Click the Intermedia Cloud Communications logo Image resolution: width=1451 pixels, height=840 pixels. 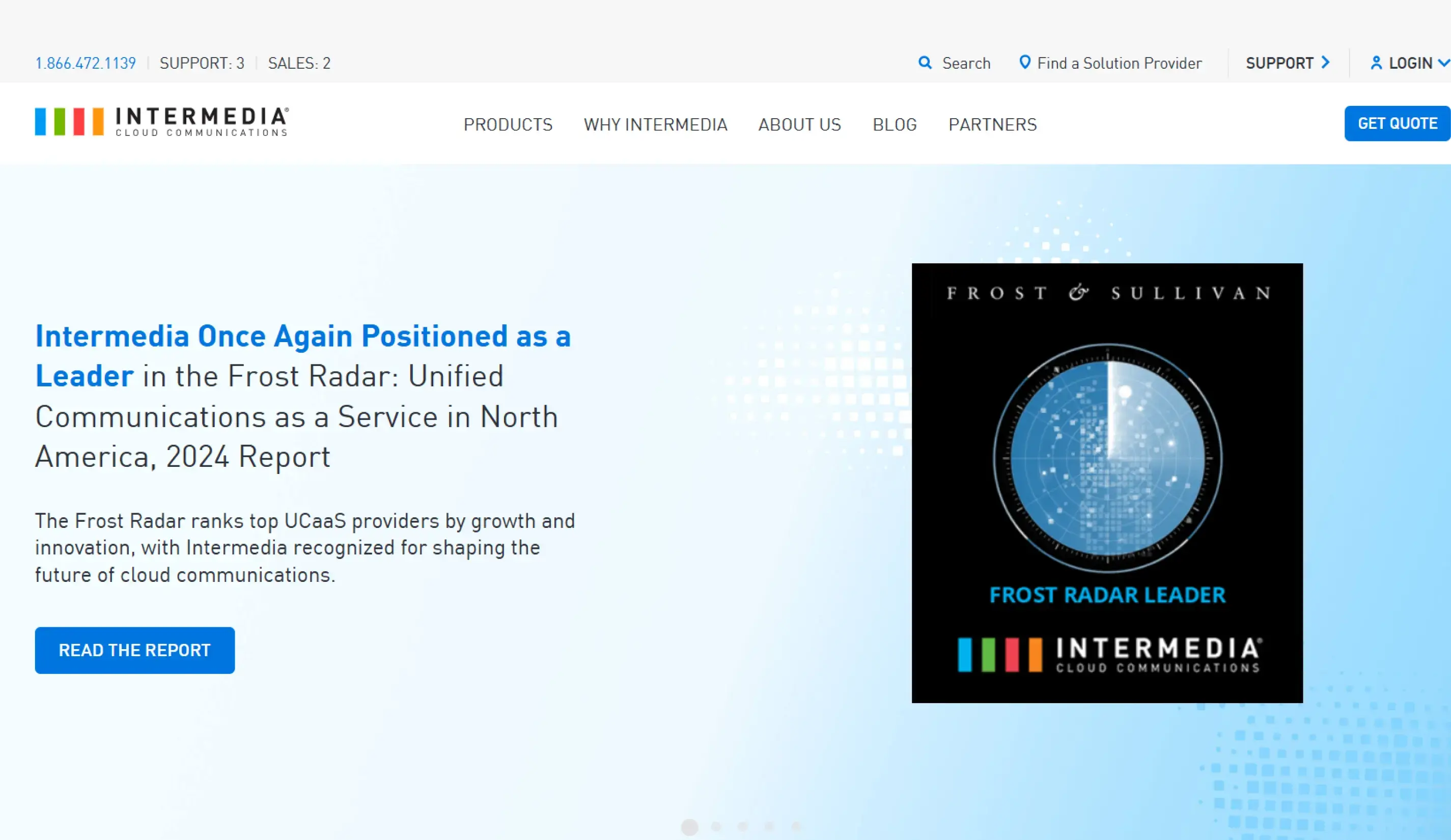tap(162, 122)
